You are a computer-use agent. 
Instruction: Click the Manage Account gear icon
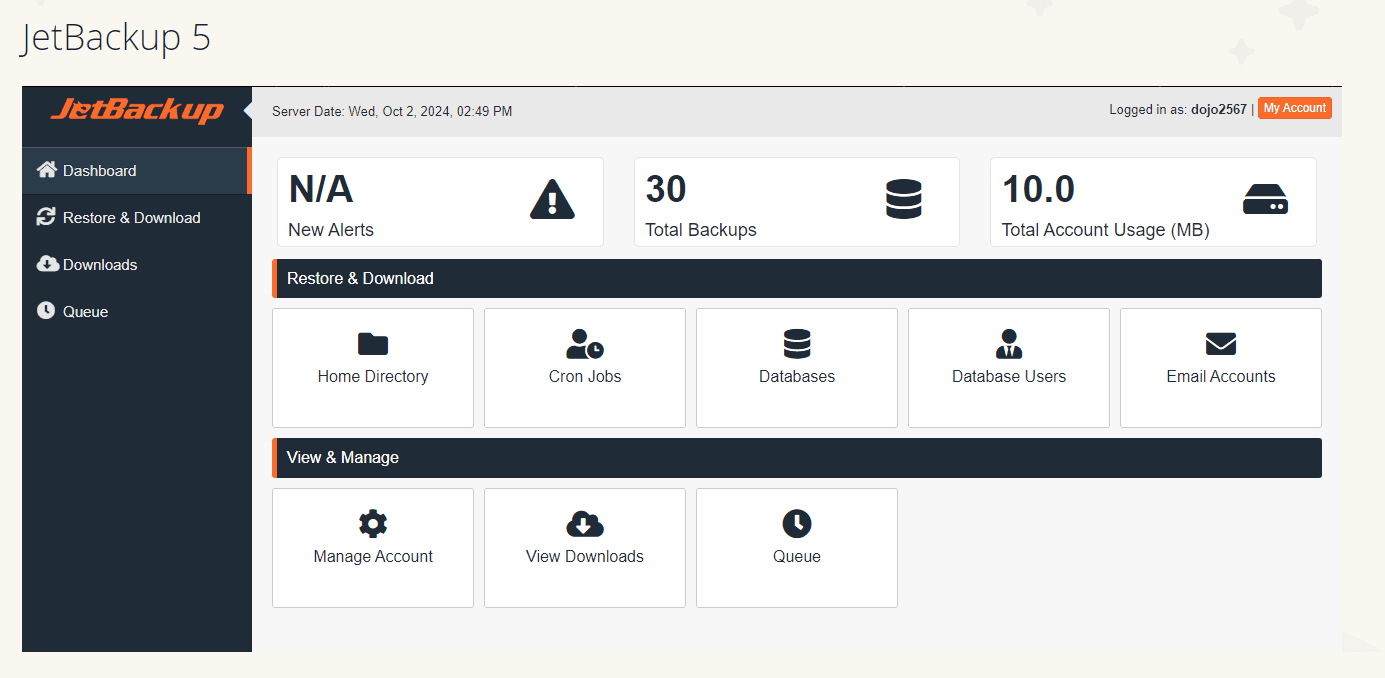click(372, 523)
